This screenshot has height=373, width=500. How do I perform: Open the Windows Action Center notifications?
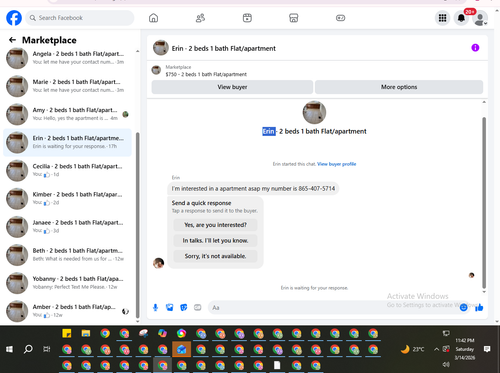click(487, 349)
